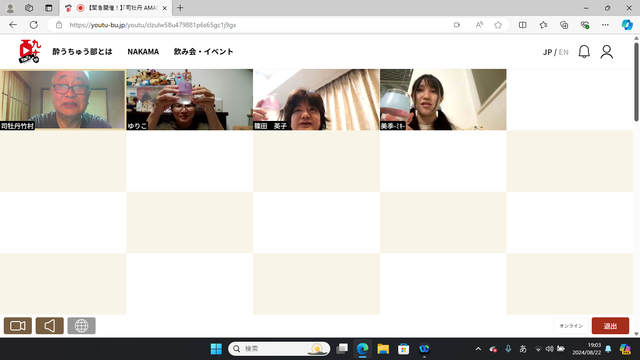
Task: Open the Webex app on the taskbar
Action: (424, 349)
